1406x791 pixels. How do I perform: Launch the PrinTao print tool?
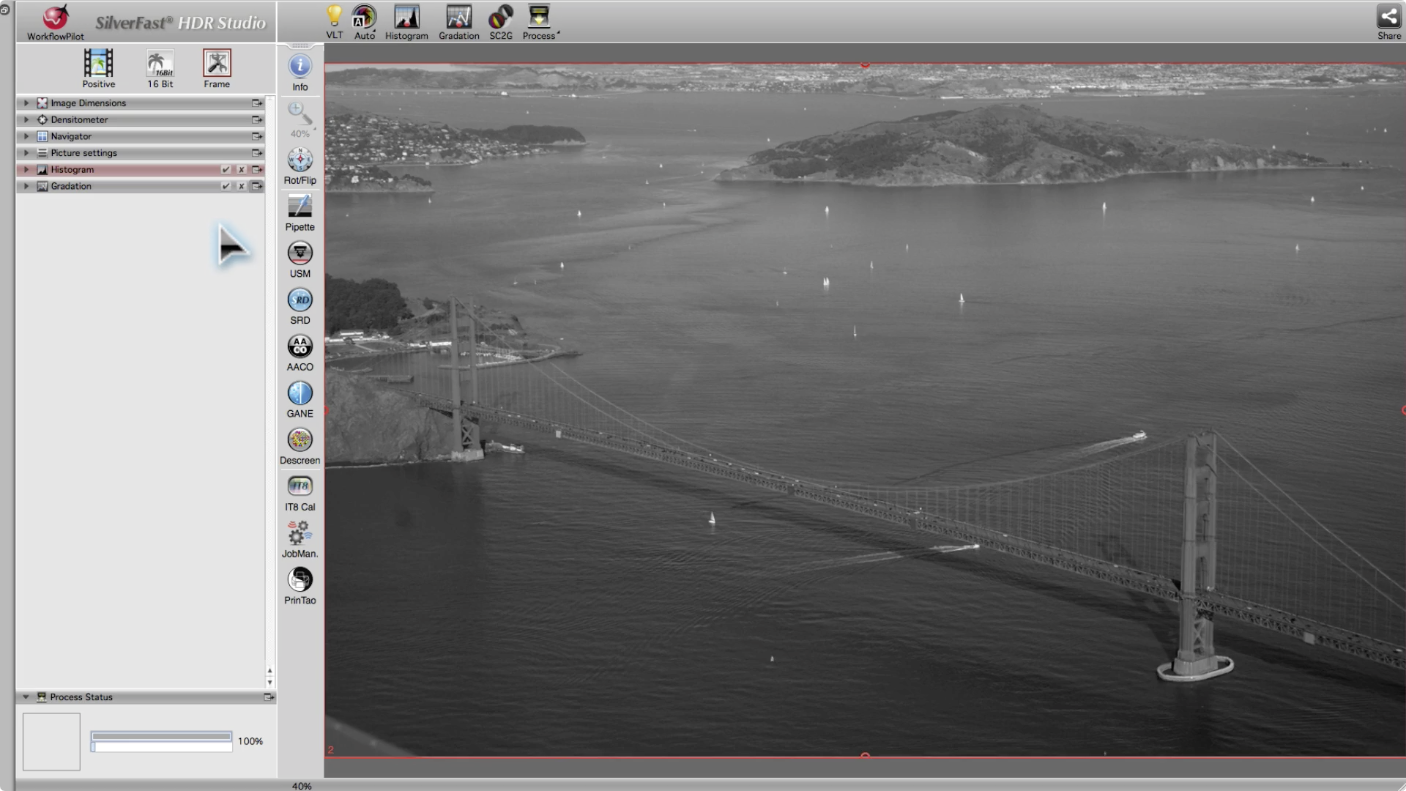coord(300,580)
